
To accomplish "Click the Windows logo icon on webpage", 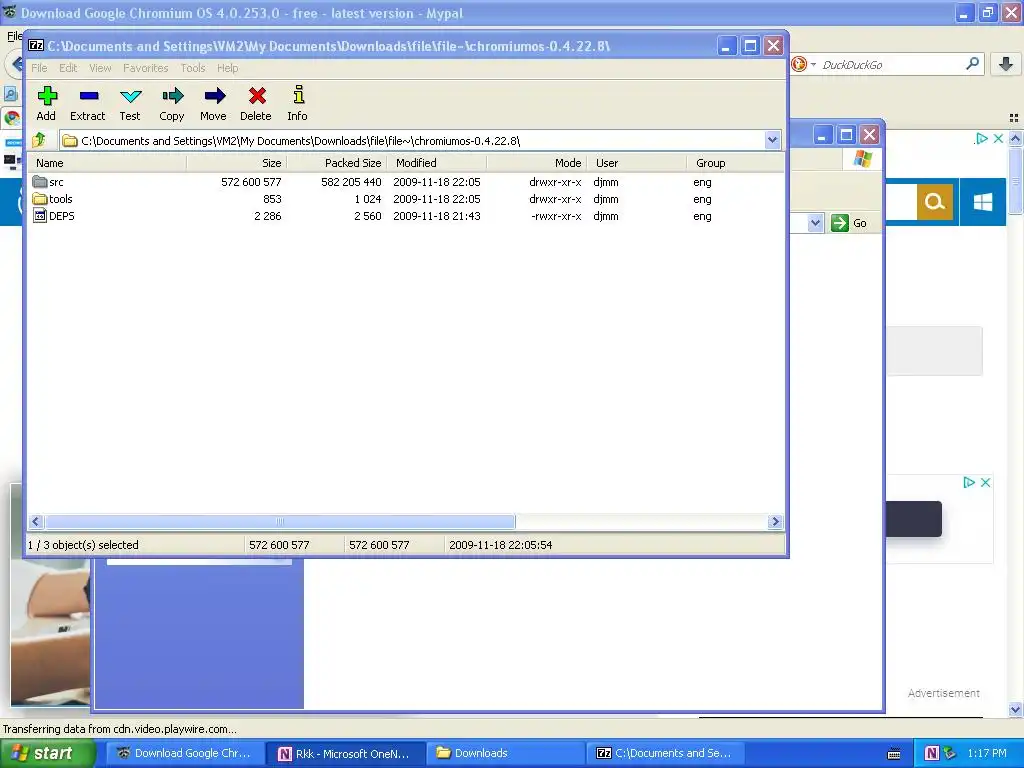I will click(983, 202).
